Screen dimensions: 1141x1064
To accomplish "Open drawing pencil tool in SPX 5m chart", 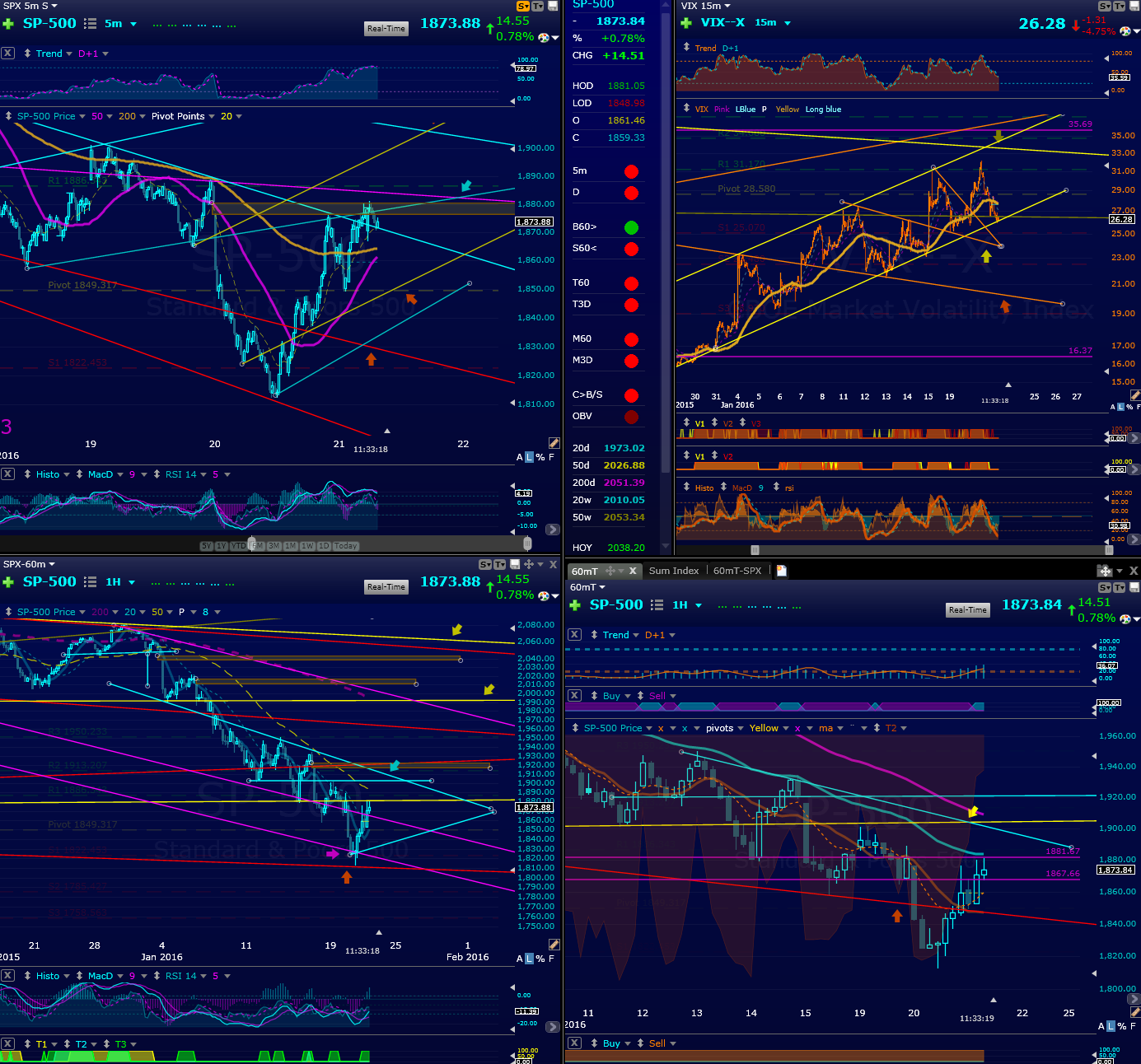I will coord(554,443).
